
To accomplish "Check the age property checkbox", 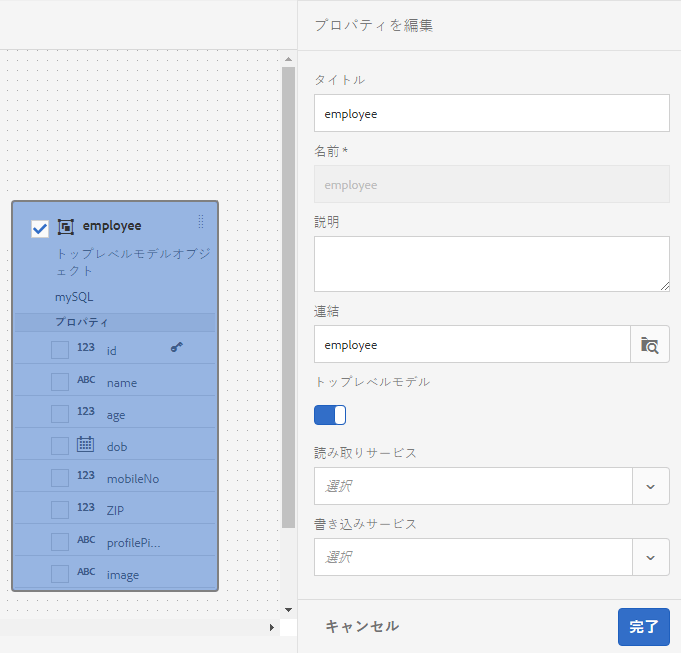I will pyautogui.click(x=60, y=414).
